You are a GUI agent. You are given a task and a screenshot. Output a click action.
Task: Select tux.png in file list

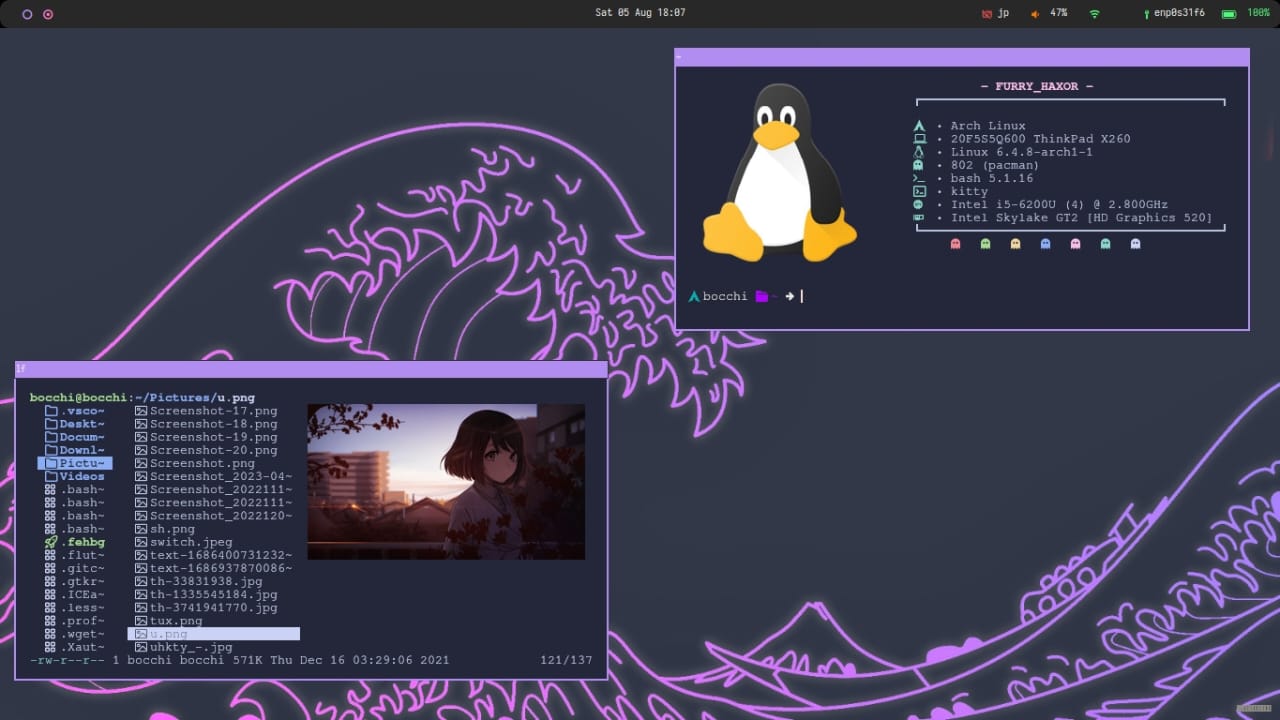[169, 621]
